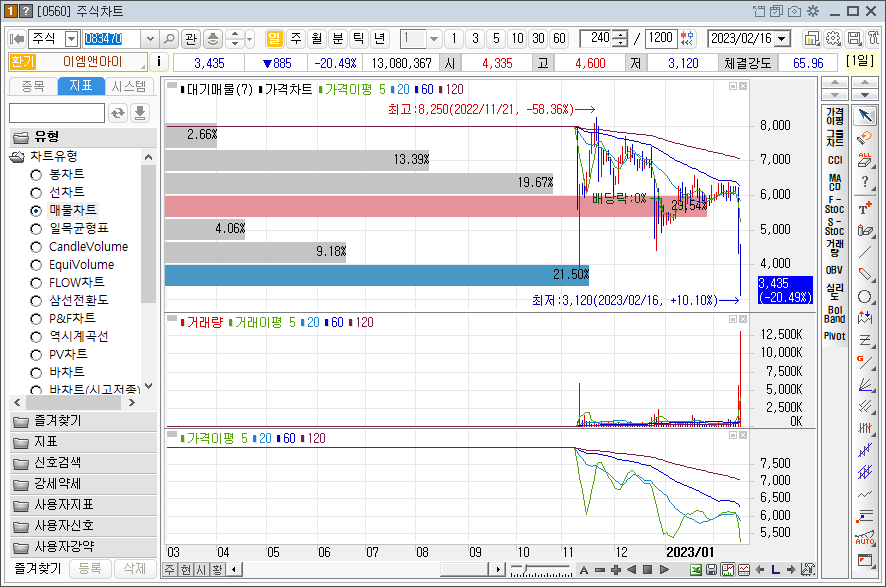Select 매물차트 radio option
The width and height of the screenshot is (886, 587).
(36, 211)
